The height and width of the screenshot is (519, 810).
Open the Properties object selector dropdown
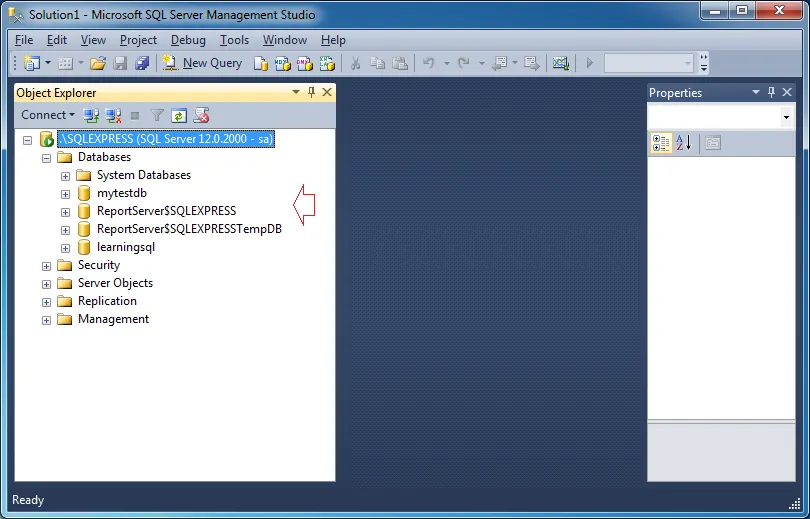pos(786,117)
